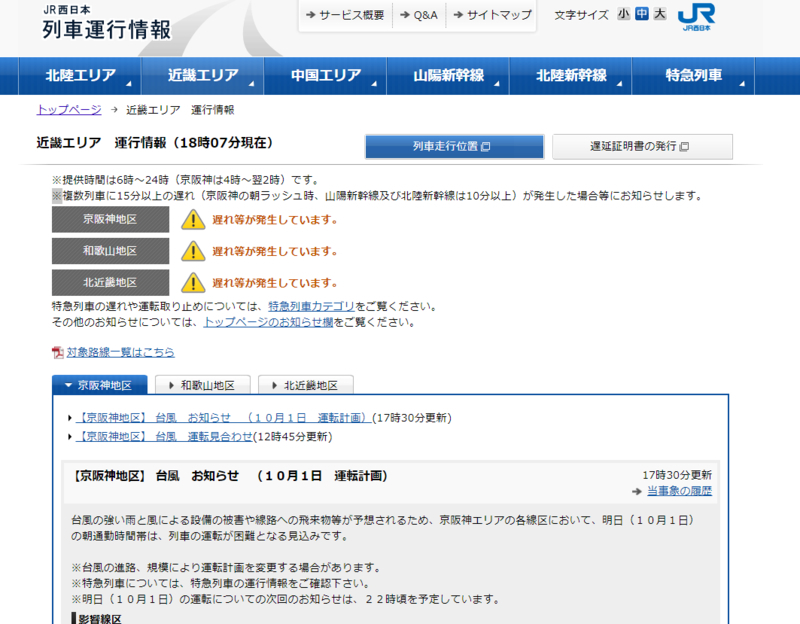The height and width of the screenshot is (624, 800).
Task: Open 台風 運転見合わせ link
Action: tap(164, 437)
